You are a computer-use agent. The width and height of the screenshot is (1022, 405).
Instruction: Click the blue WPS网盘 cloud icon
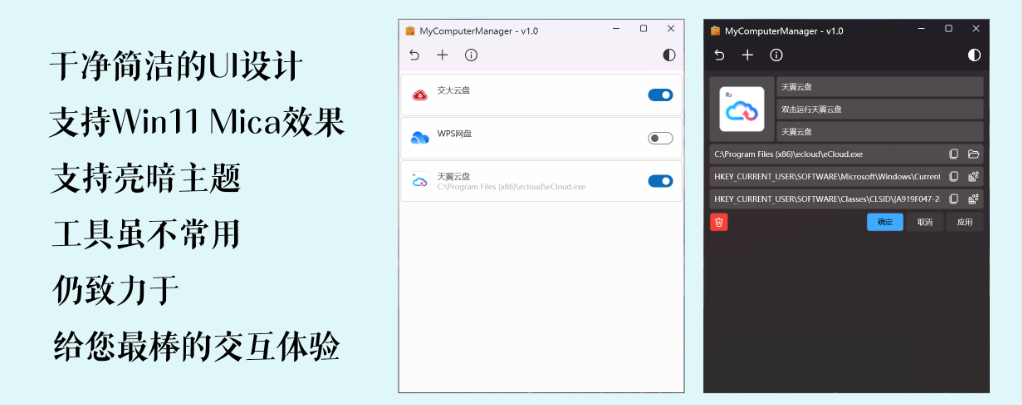[x=420, y=138]
